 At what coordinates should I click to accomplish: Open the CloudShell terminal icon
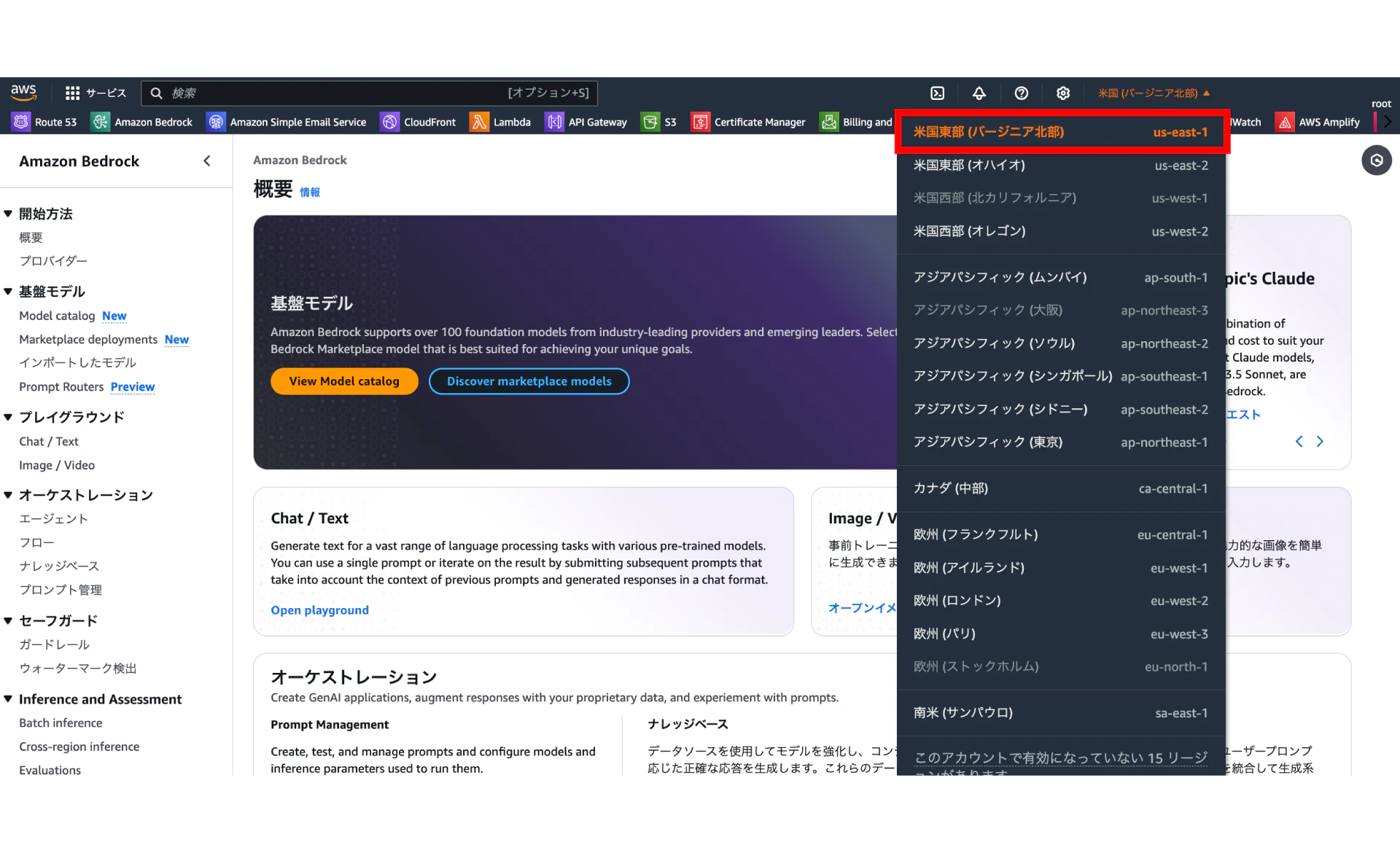(938, 93)
